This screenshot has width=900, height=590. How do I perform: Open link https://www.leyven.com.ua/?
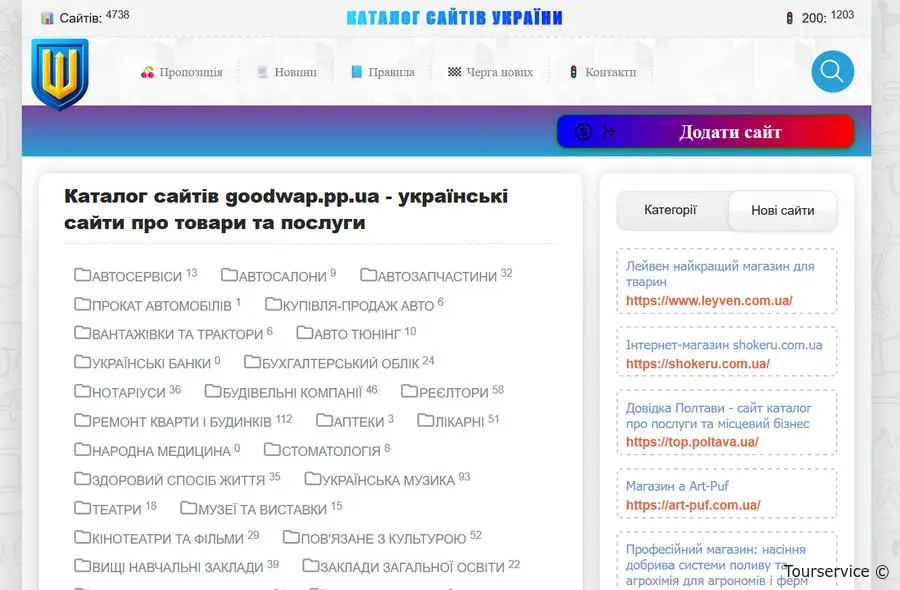pos(709,301)
